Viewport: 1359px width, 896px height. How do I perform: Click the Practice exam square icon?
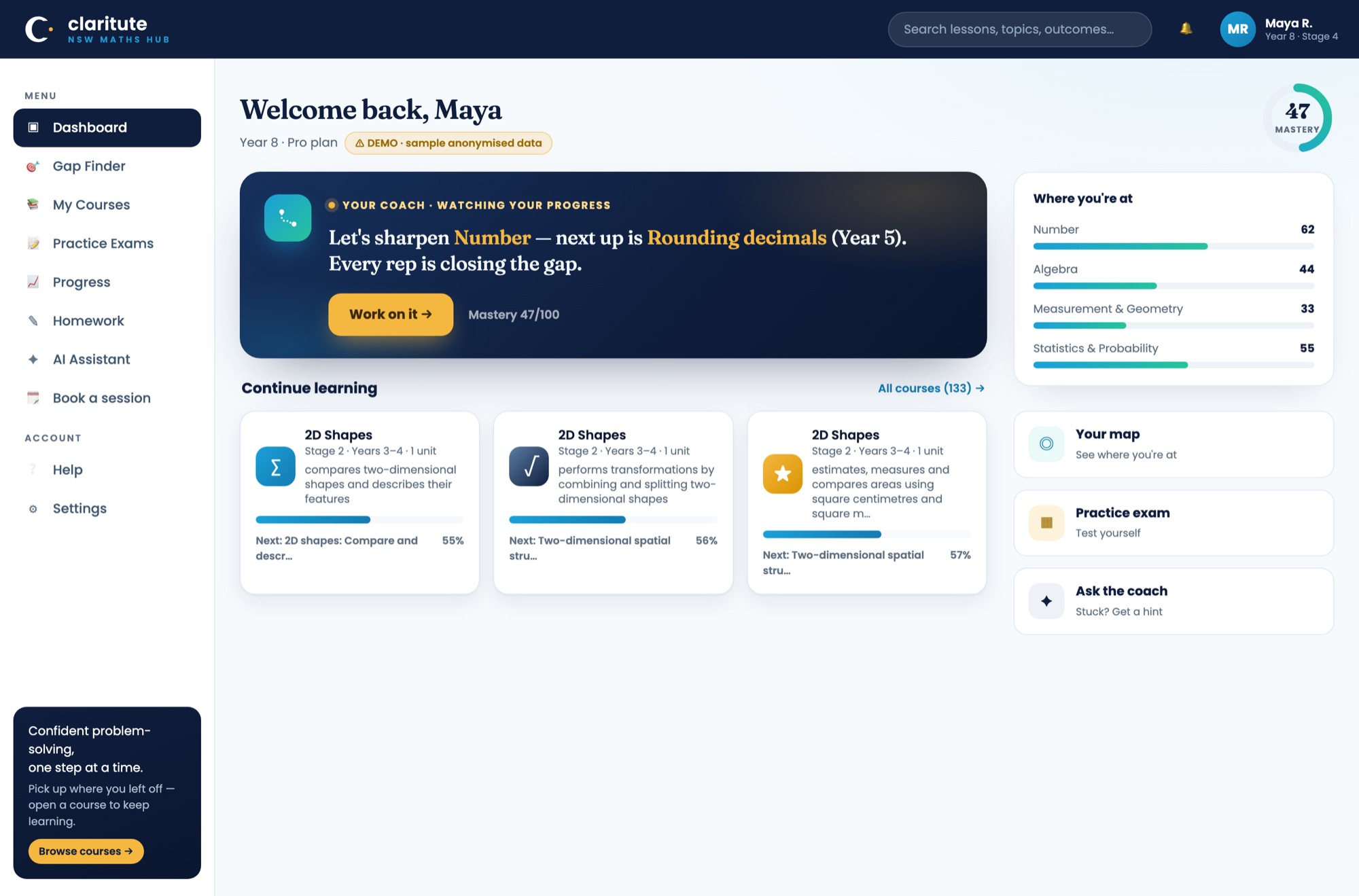1046,522
